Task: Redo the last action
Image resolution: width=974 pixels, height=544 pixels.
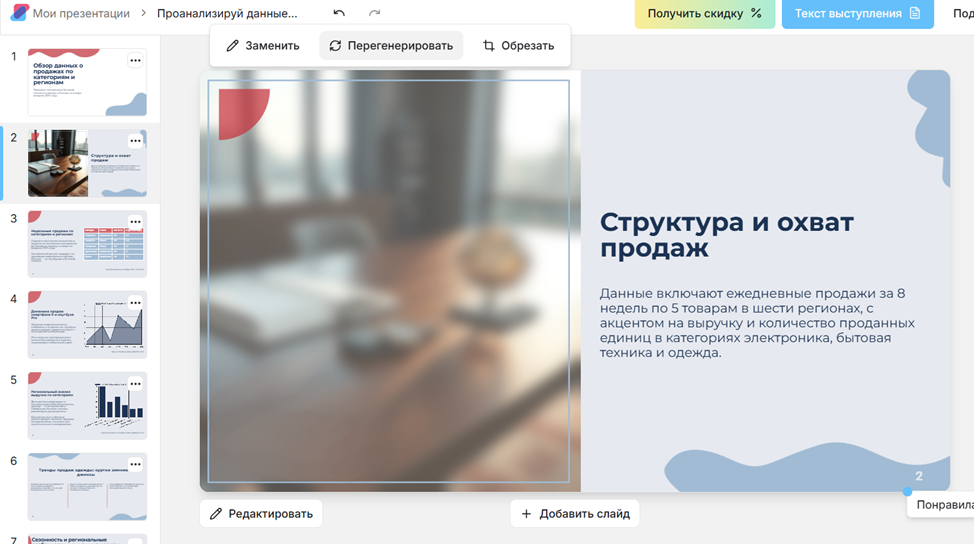Action: click(x=374, y=13)
